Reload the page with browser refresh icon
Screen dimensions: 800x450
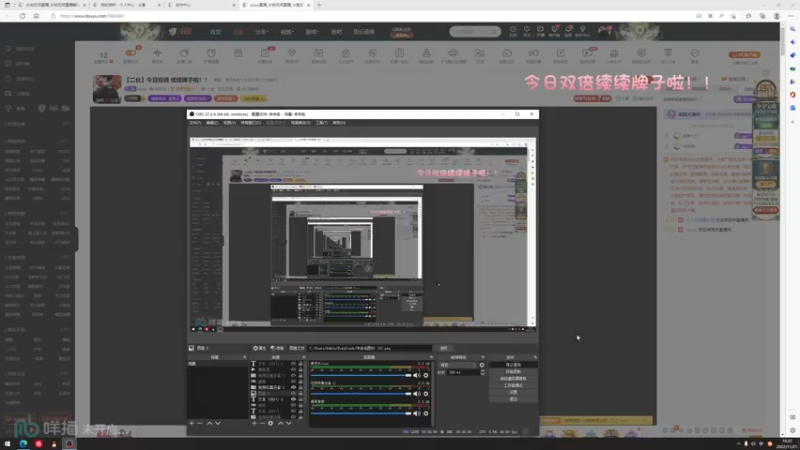click(x=22, y=16)
